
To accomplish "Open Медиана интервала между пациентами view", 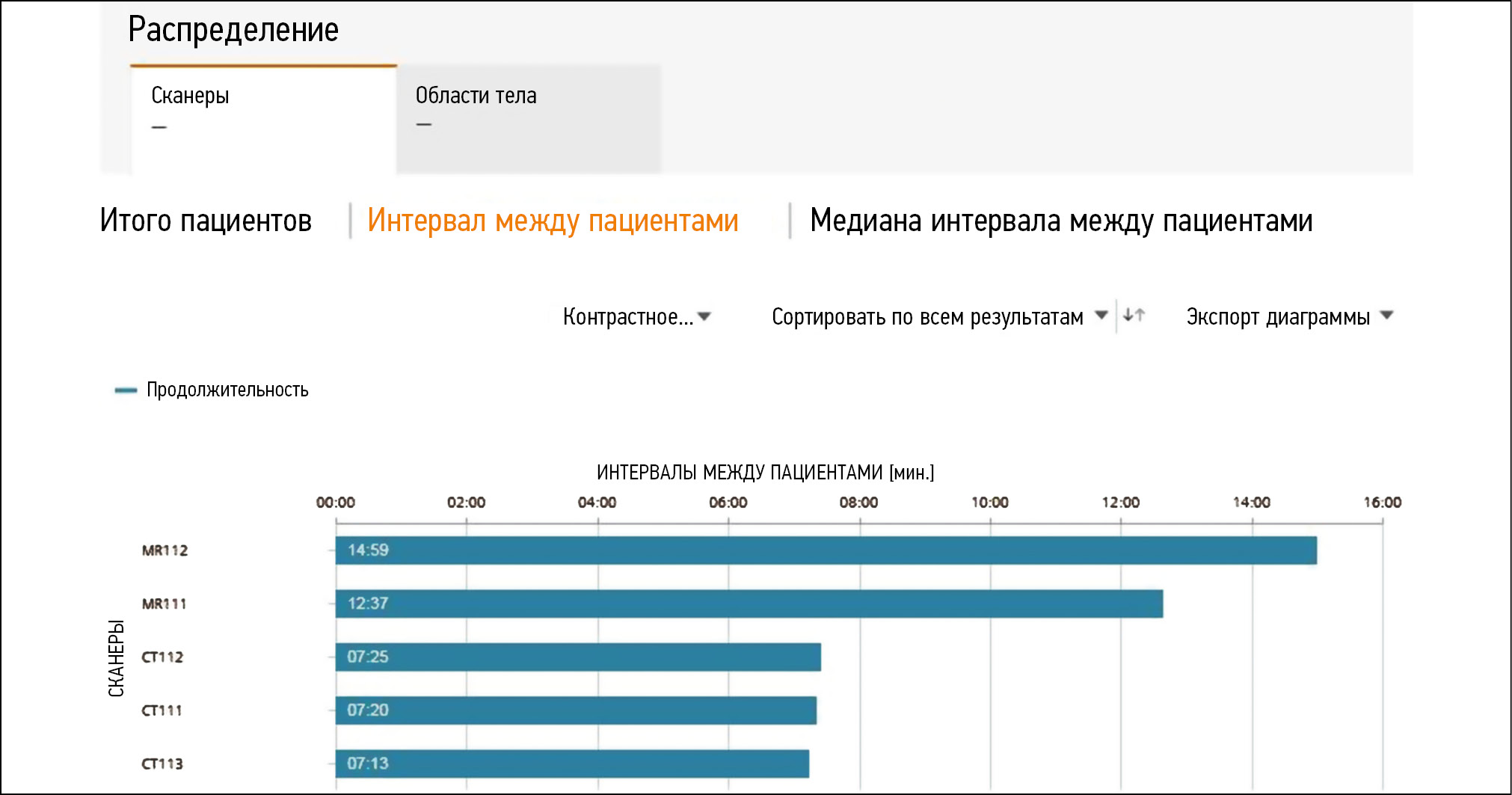I will tap(1060, 221).
